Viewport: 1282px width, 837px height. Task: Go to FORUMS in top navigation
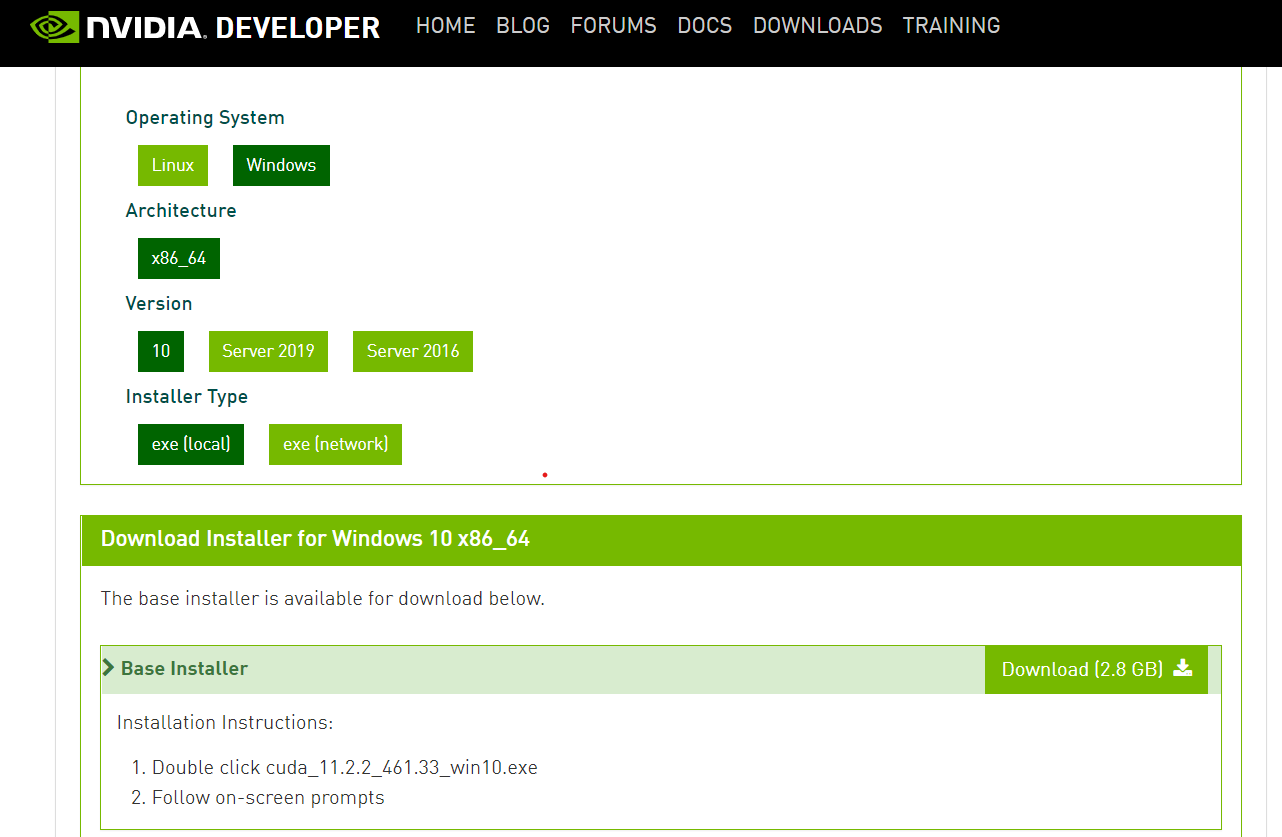pos(613,26)
